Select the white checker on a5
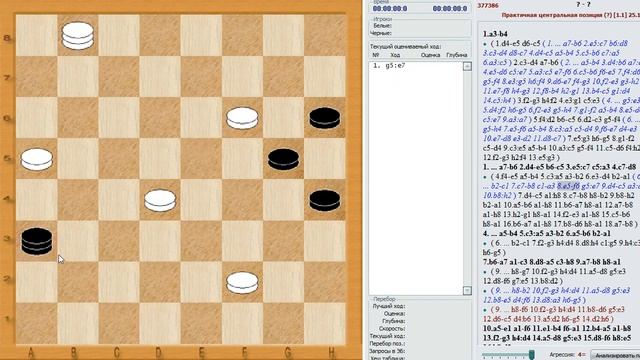The height and width of the screenshot is (360, 640). [37, 159]
